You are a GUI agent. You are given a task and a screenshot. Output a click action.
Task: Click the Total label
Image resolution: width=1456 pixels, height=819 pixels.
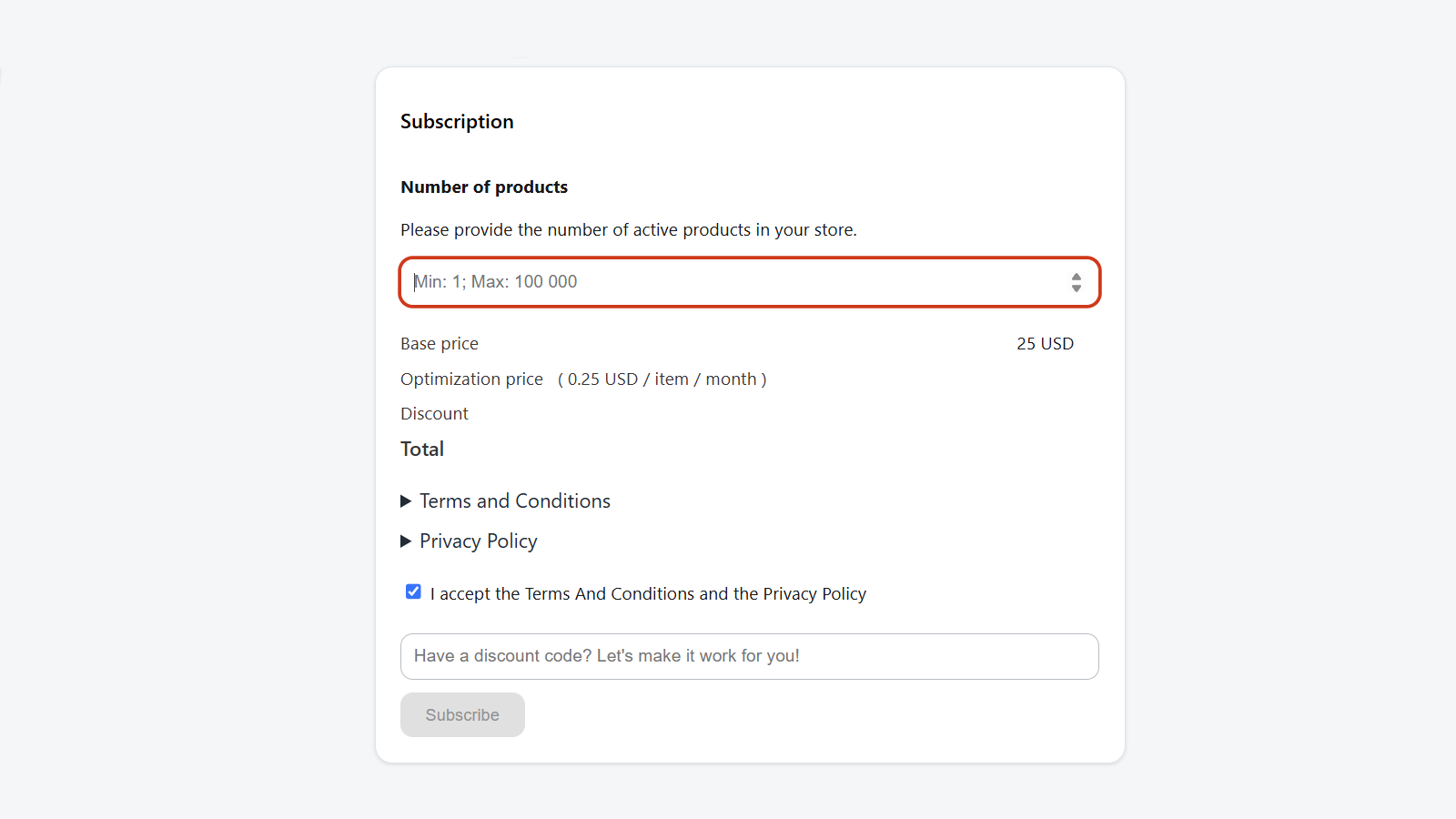pyautogui.click(x=422, y=450)
